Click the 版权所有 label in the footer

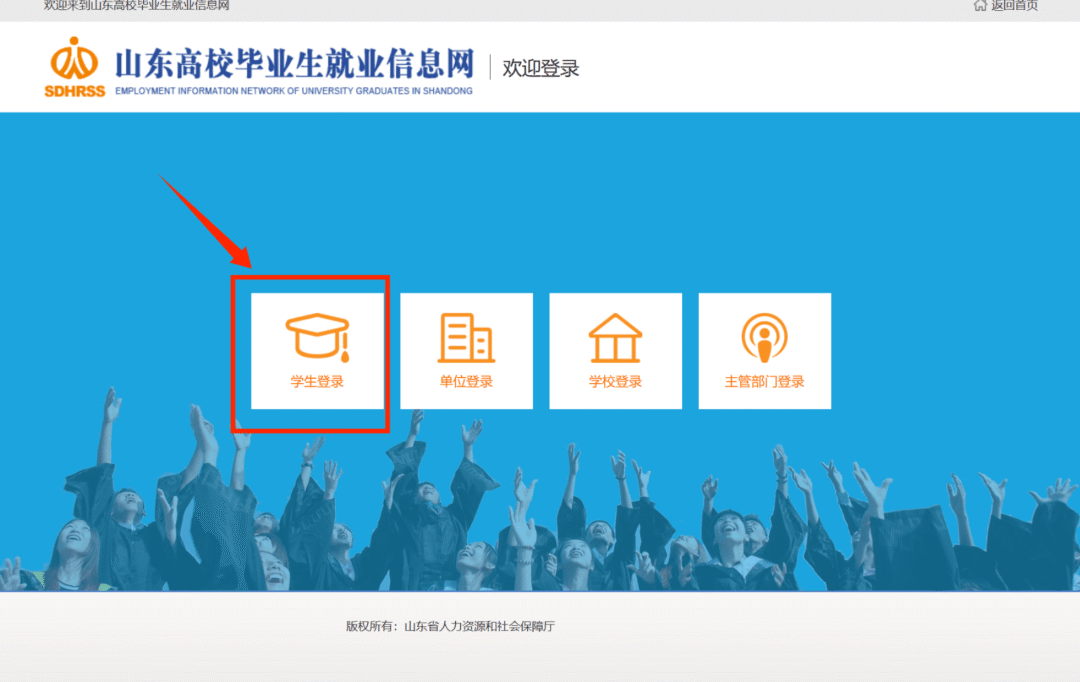pyautogui.click(x=371, y=627)
